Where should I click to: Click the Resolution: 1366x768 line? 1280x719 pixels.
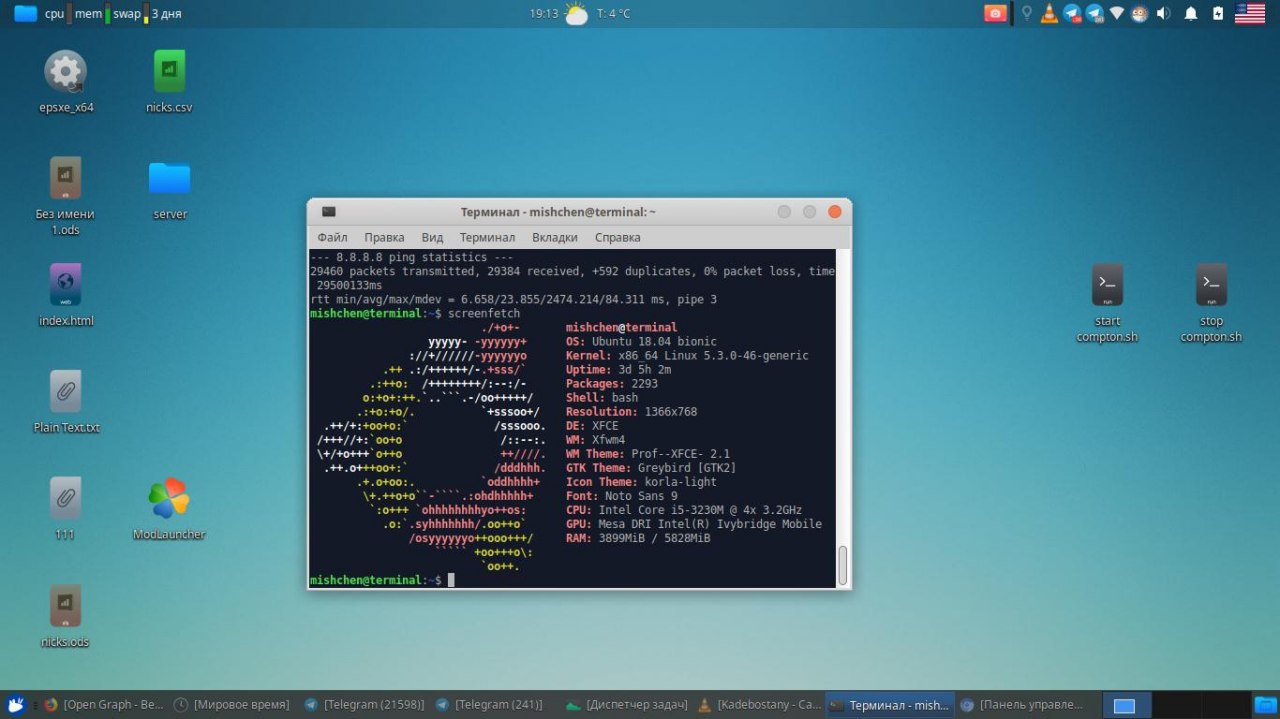click(631, 411)
